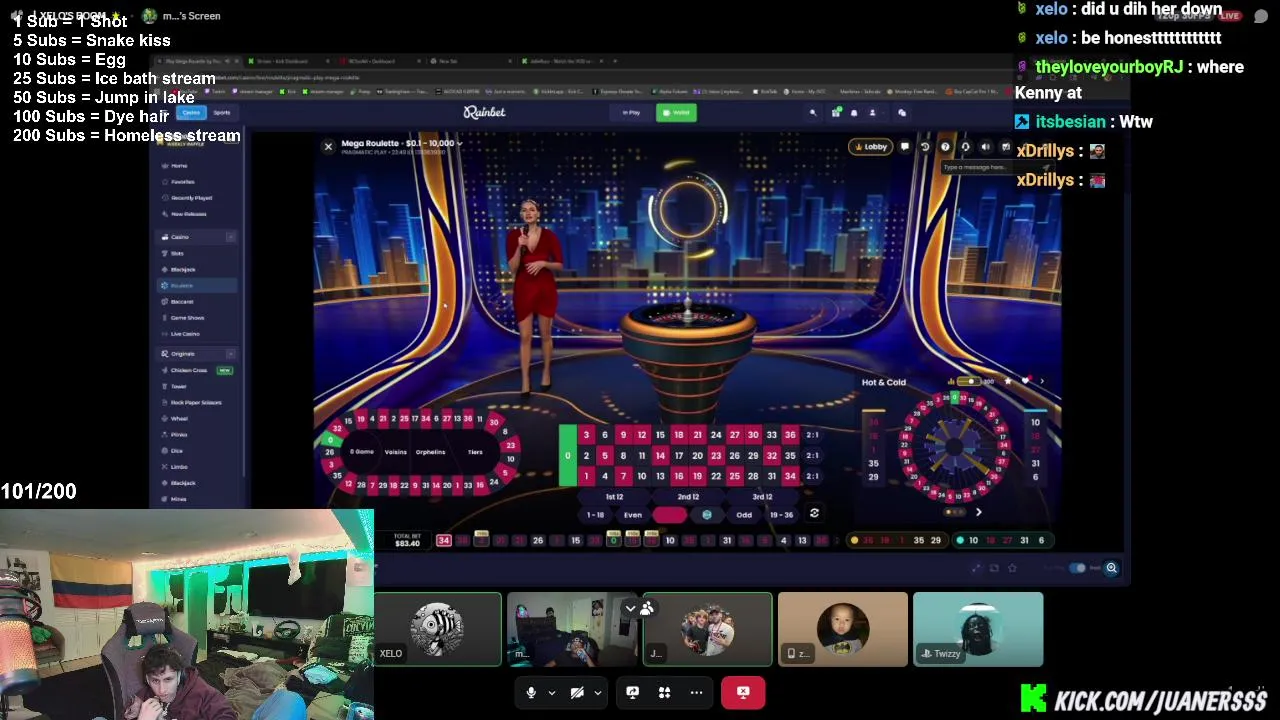Bet on the green 0 cell
Viewport: 1280px width, 720px height.
click(x=567, y=456)
